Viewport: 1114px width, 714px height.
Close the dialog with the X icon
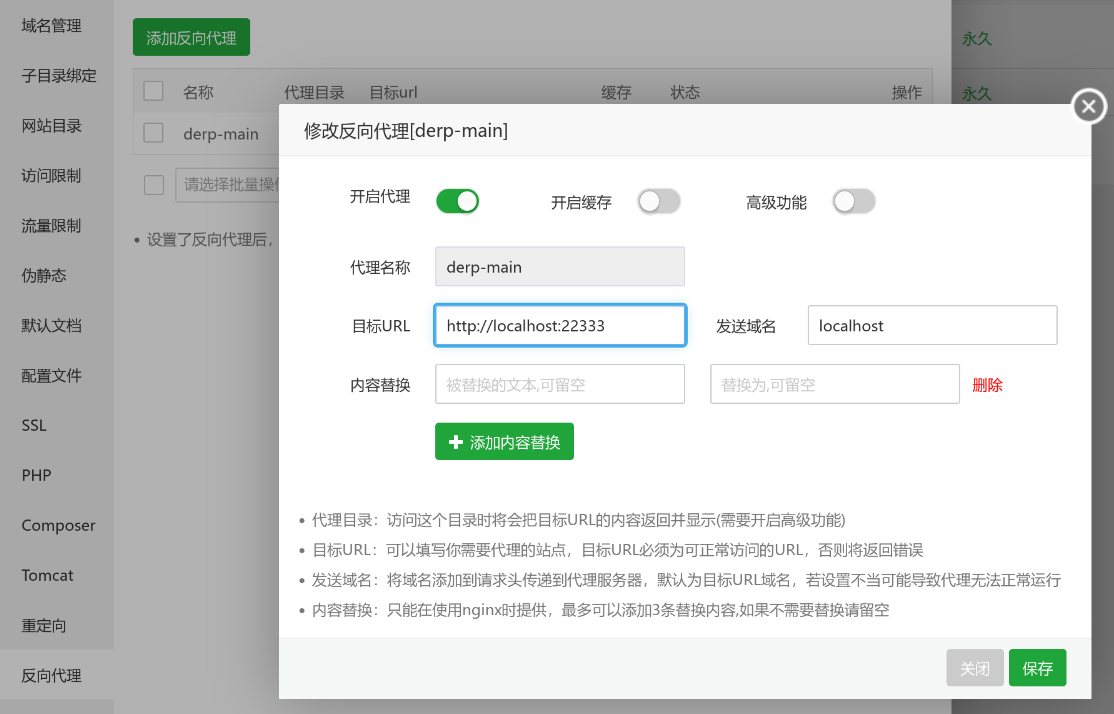(x=1089, y=106)
